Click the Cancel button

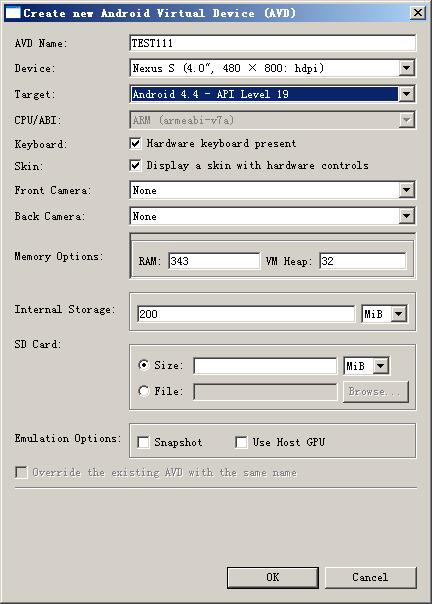click(371, 577)
